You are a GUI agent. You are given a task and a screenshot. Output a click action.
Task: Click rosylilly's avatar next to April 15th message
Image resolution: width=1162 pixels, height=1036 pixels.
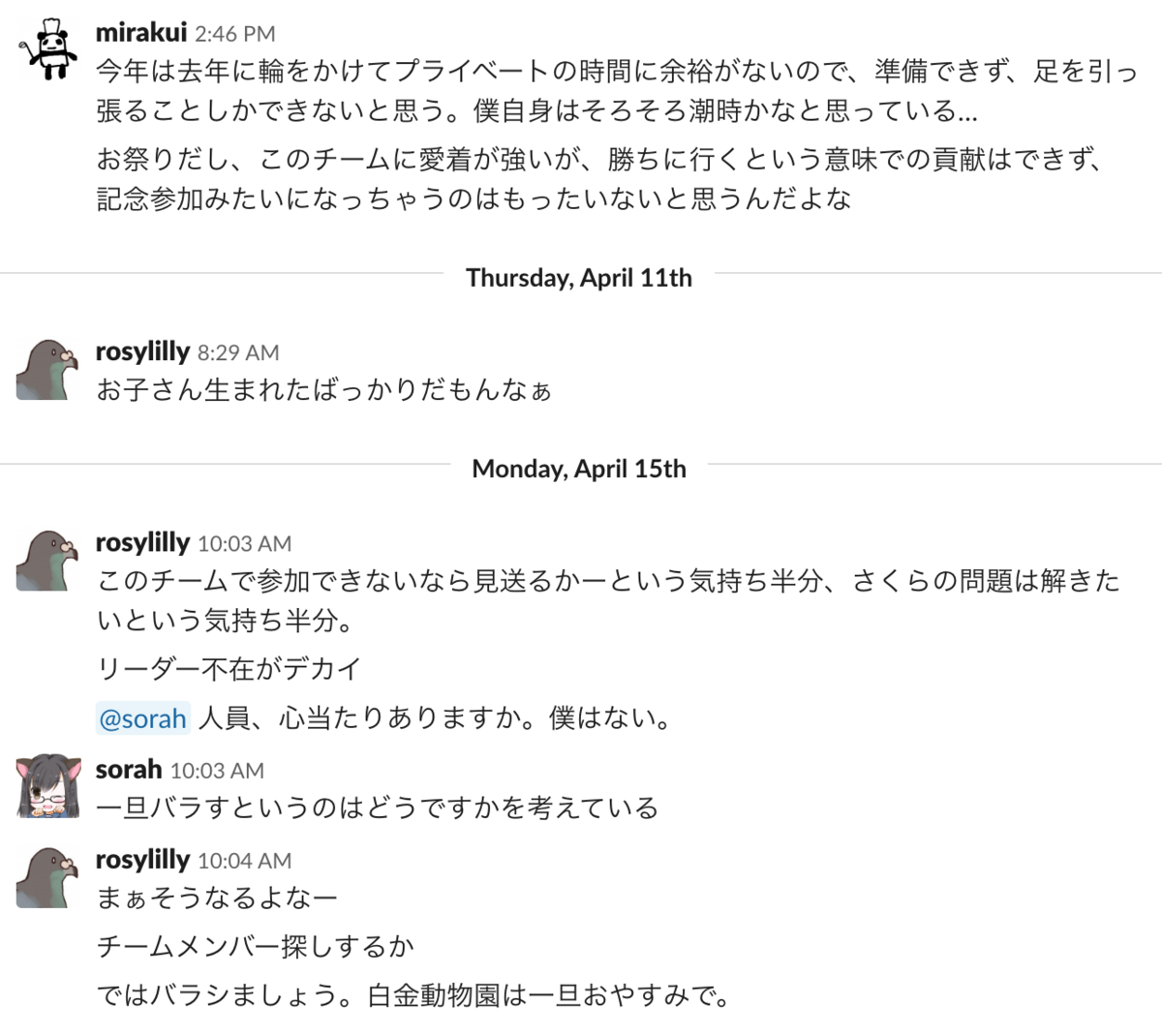[45, 560]
